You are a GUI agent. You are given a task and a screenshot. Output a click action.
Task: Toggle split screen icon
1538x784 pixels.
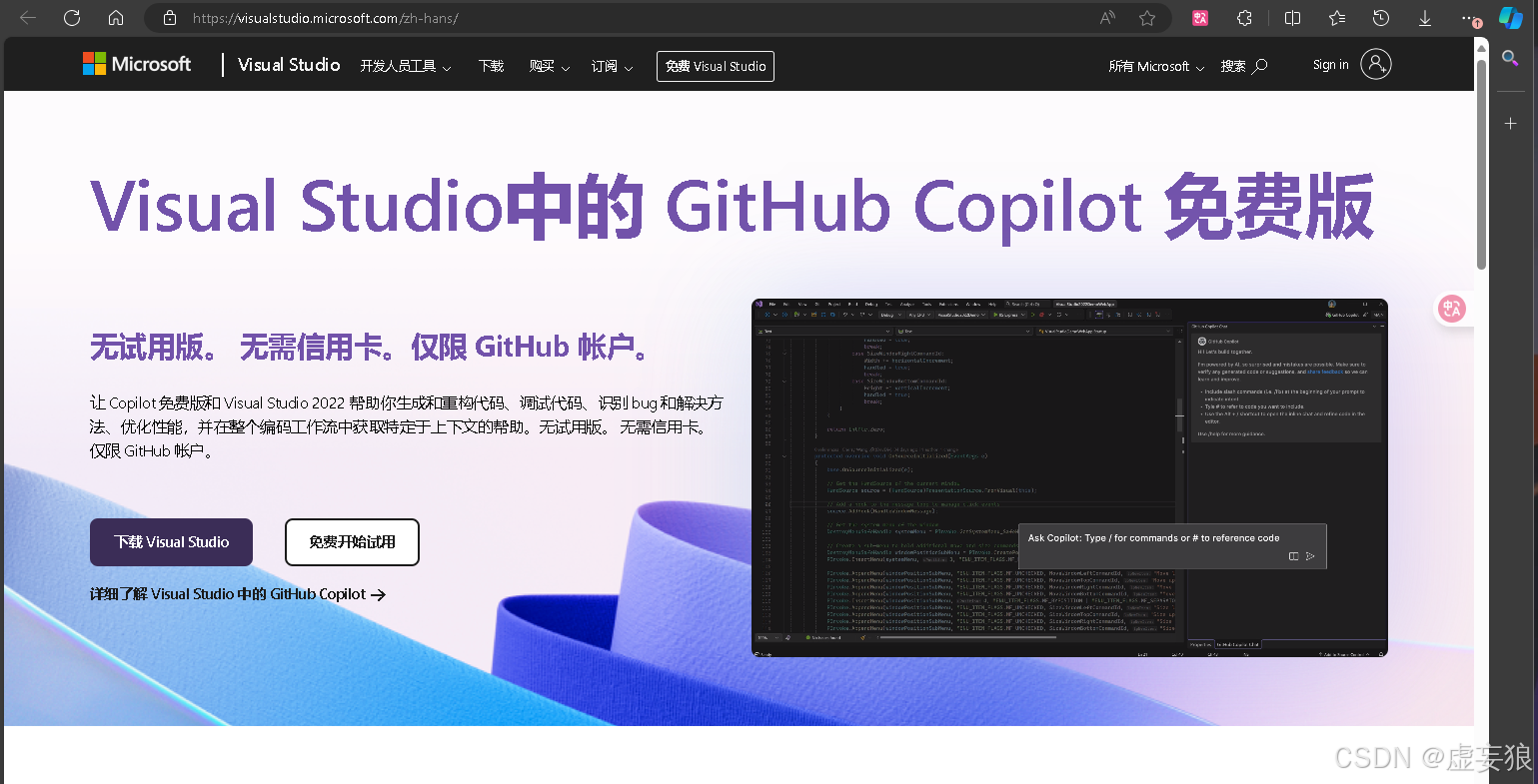[1292, 18]
